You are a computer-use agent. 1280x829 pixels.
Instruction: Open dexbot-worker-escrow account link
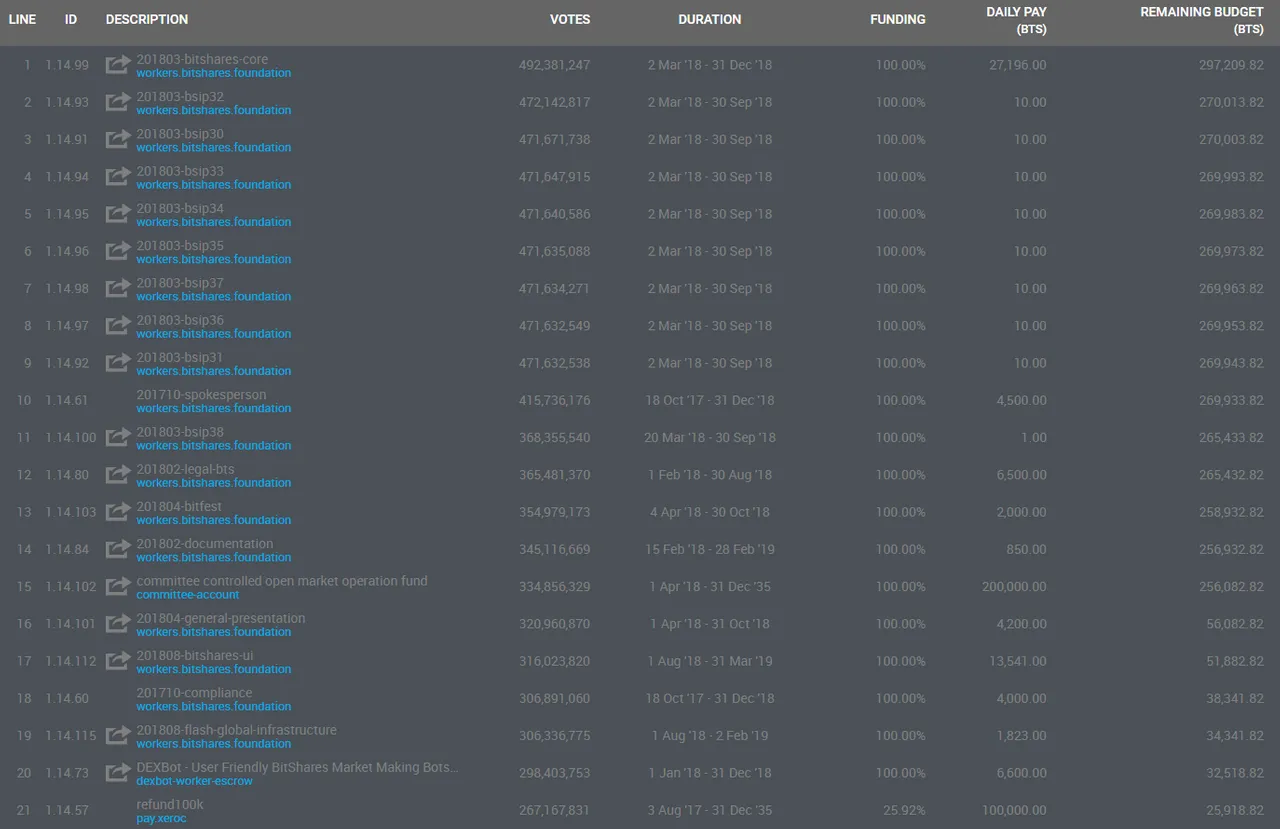(195, 781)
